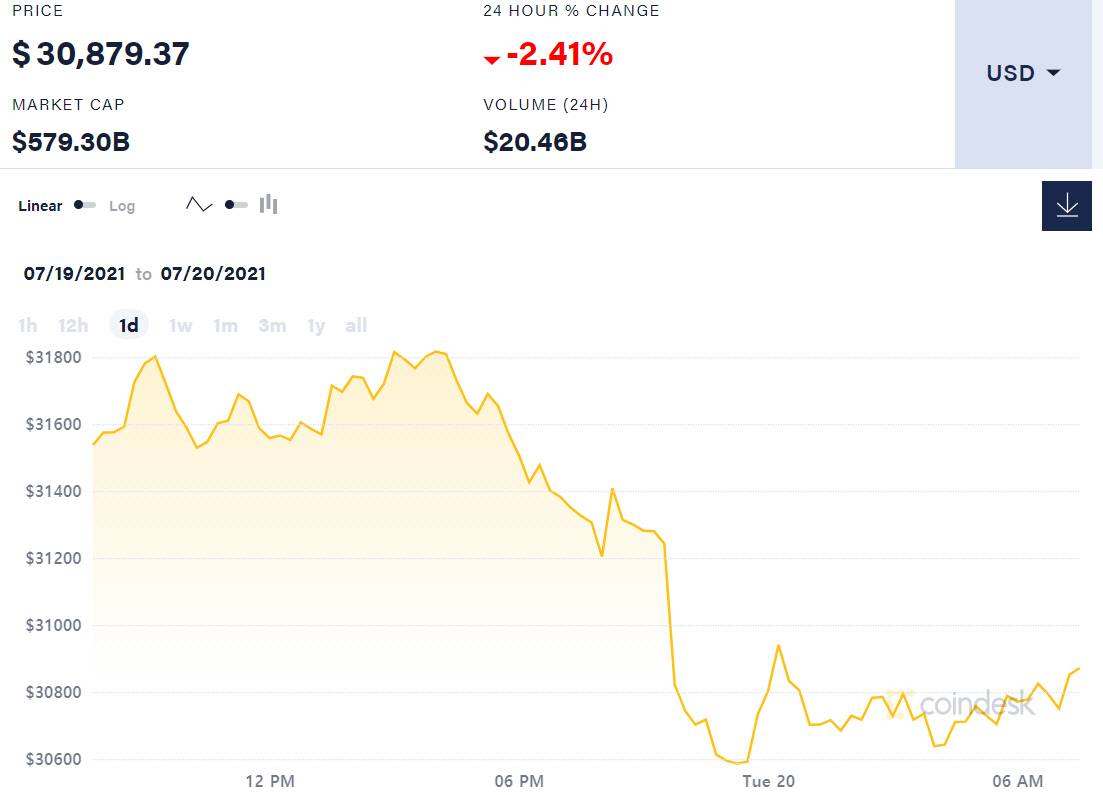Click the download chart button
Screen dimensions: 1103x795
(1066, 206)
